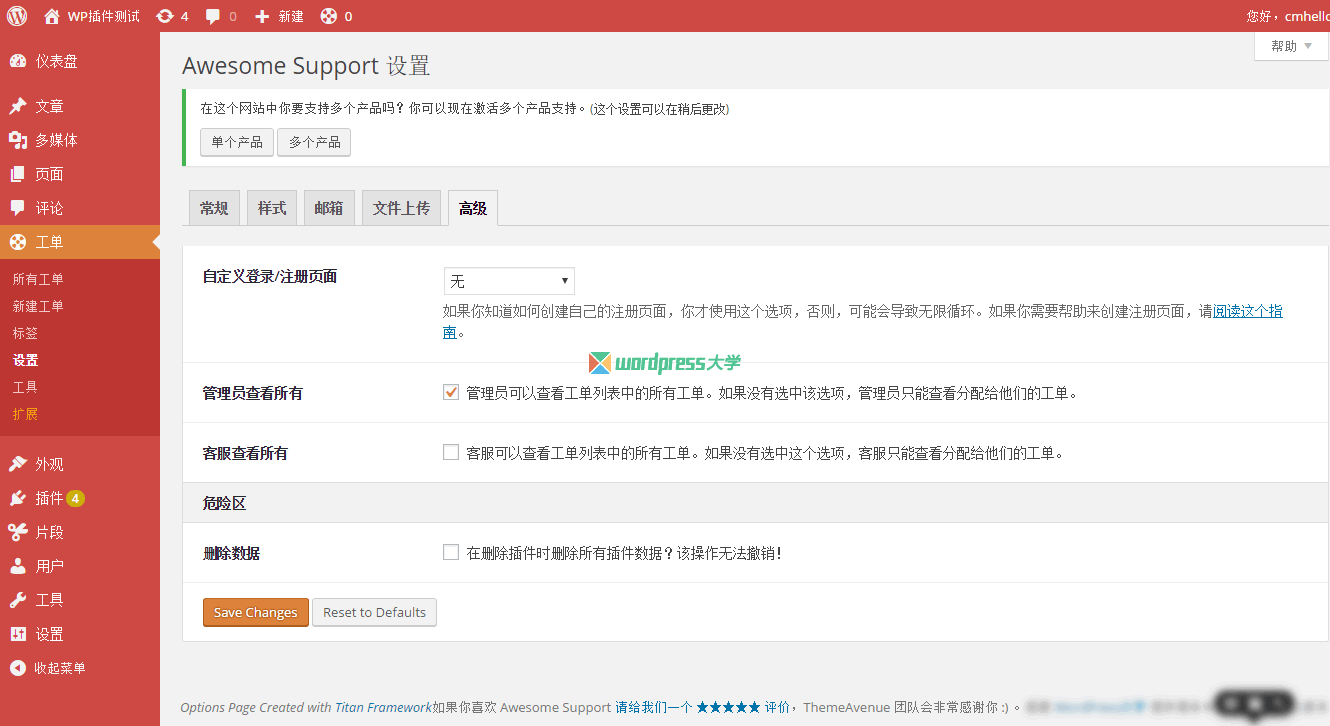Image resolution: width=1330 pixels, height=726 pixels.
Task: Click the 页面 pages icon
Action: pyautogui.click(x=18, y=174)
